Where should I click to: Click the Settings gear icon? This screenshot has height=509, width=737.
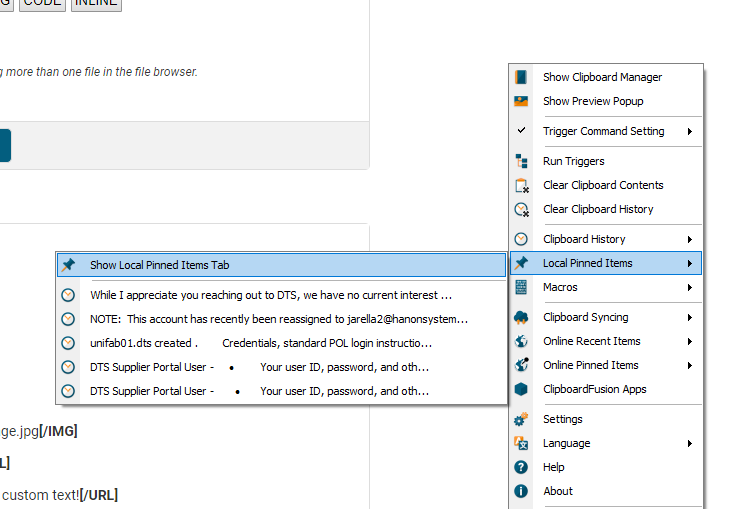tap(521, 419)
